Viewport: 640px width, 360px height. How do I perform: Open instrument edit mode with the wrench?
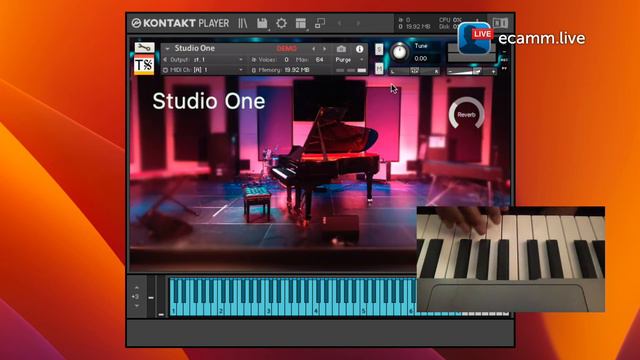(144, 48)
